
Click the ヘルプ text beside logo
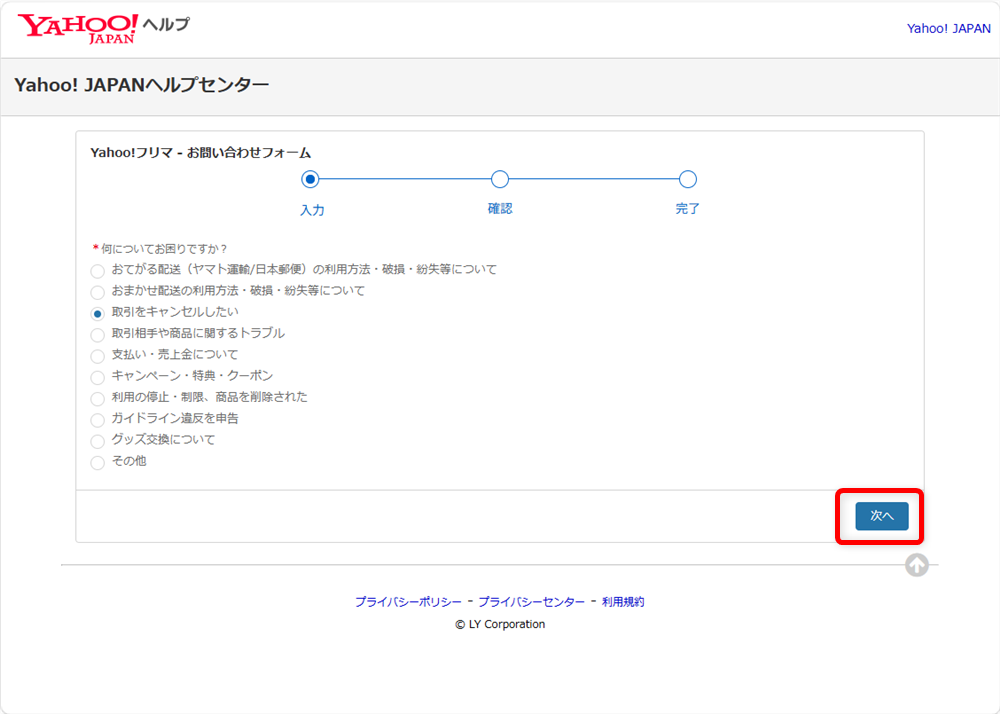click(166, 25)
